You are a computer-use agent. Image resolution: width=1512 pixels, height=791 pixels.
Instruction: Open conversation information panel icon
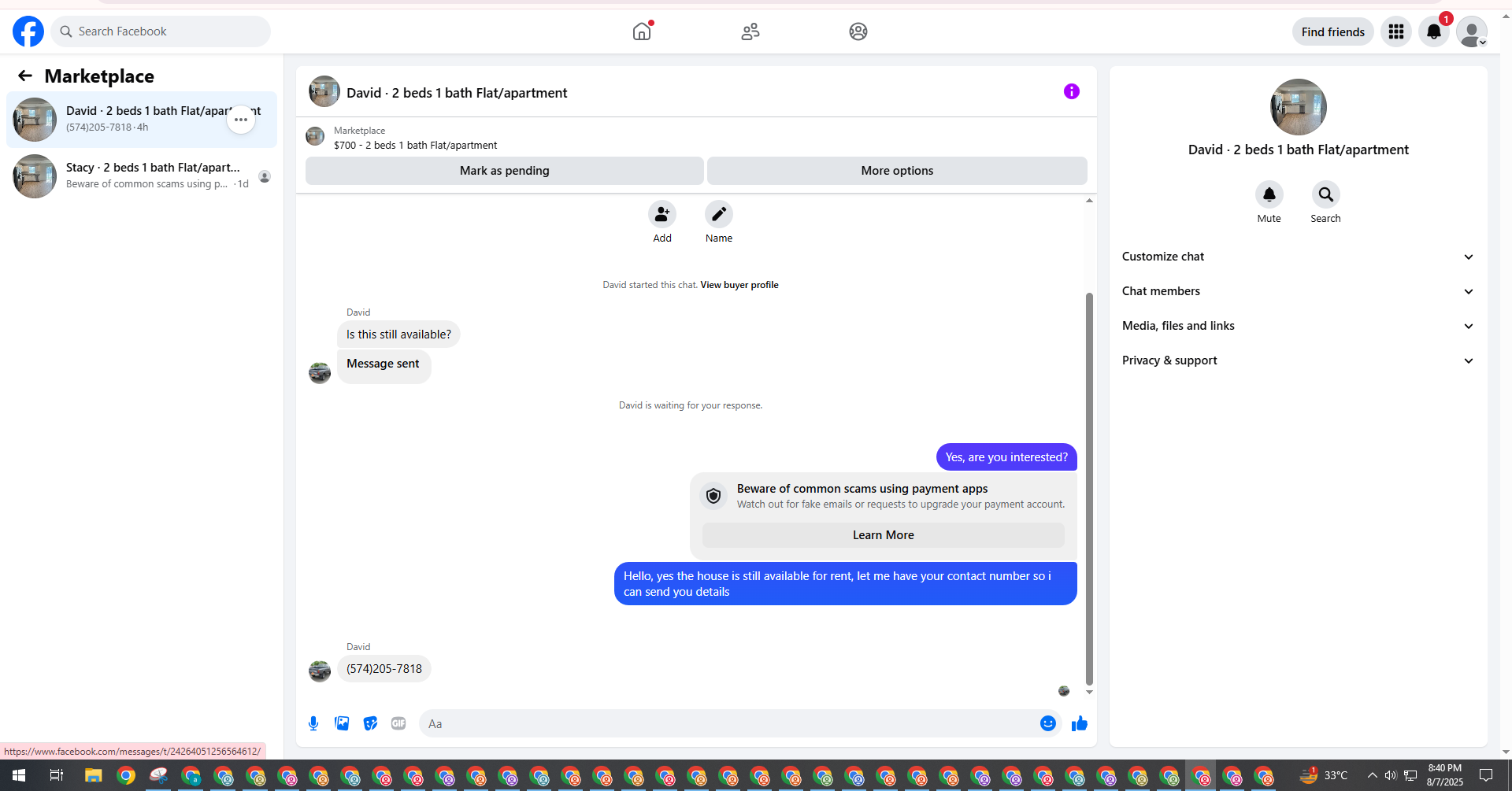1072,91
